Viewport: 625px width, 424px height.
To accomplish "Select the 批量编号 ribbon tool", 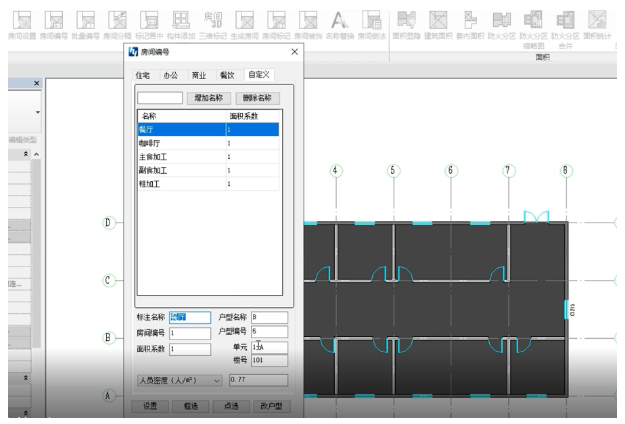I will 85,25.
